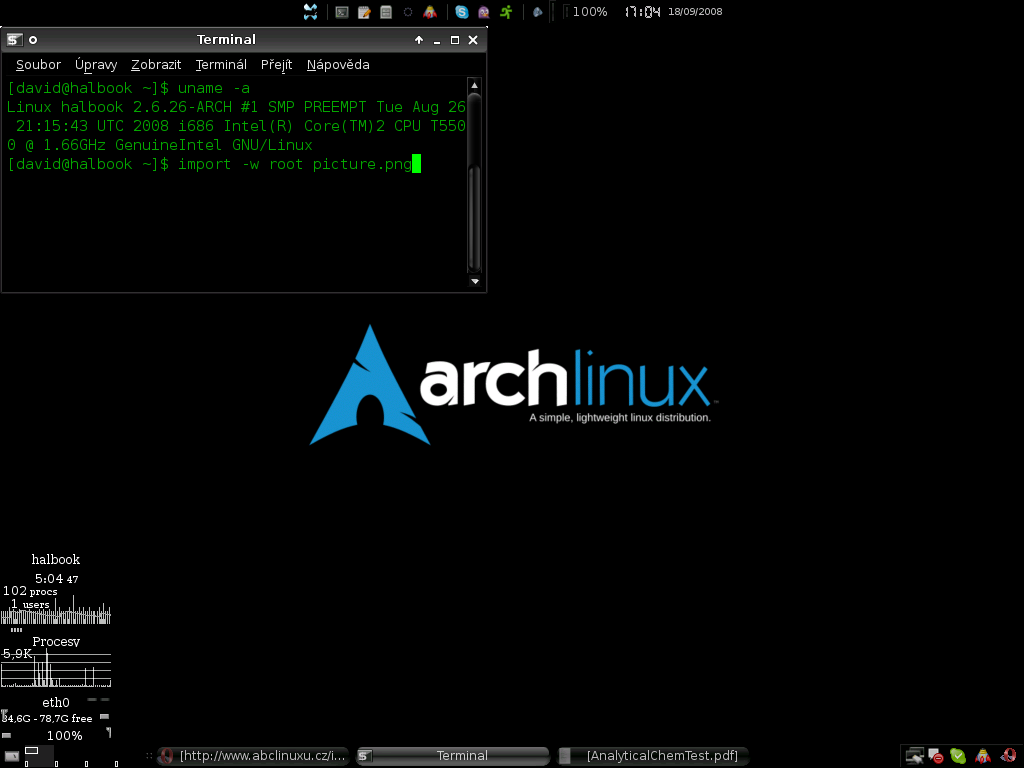Screen dimensions: 1024x768
Task: Select the first workspace in the pager
Action: click(39, 756)
